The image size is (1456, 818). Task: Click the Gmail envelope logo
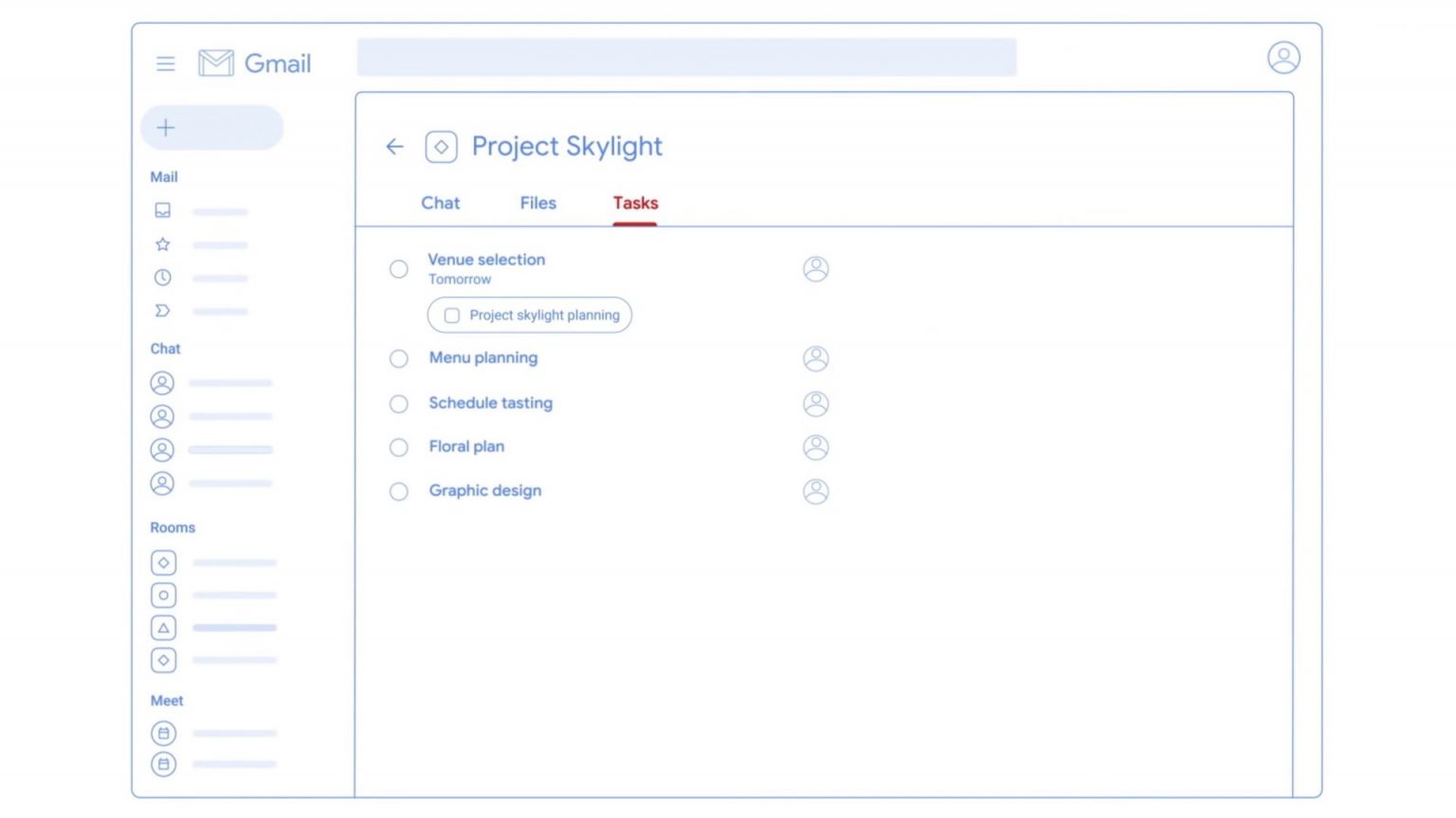[x=216, y=63]
